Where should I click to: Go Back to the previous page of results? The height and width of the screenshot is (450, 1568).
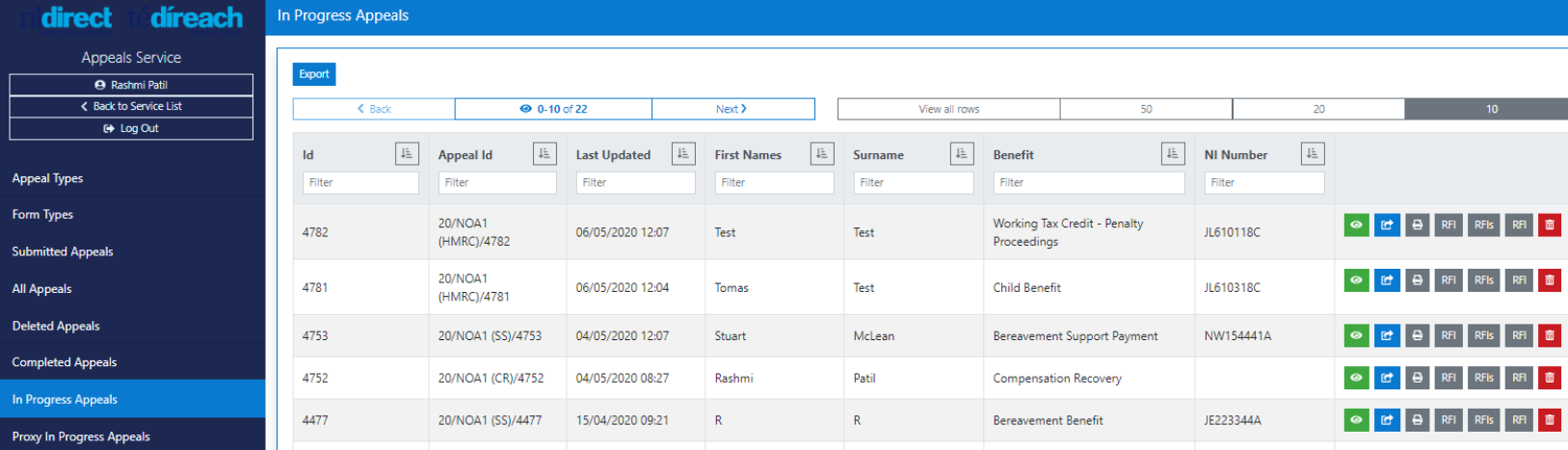point(374,109)
